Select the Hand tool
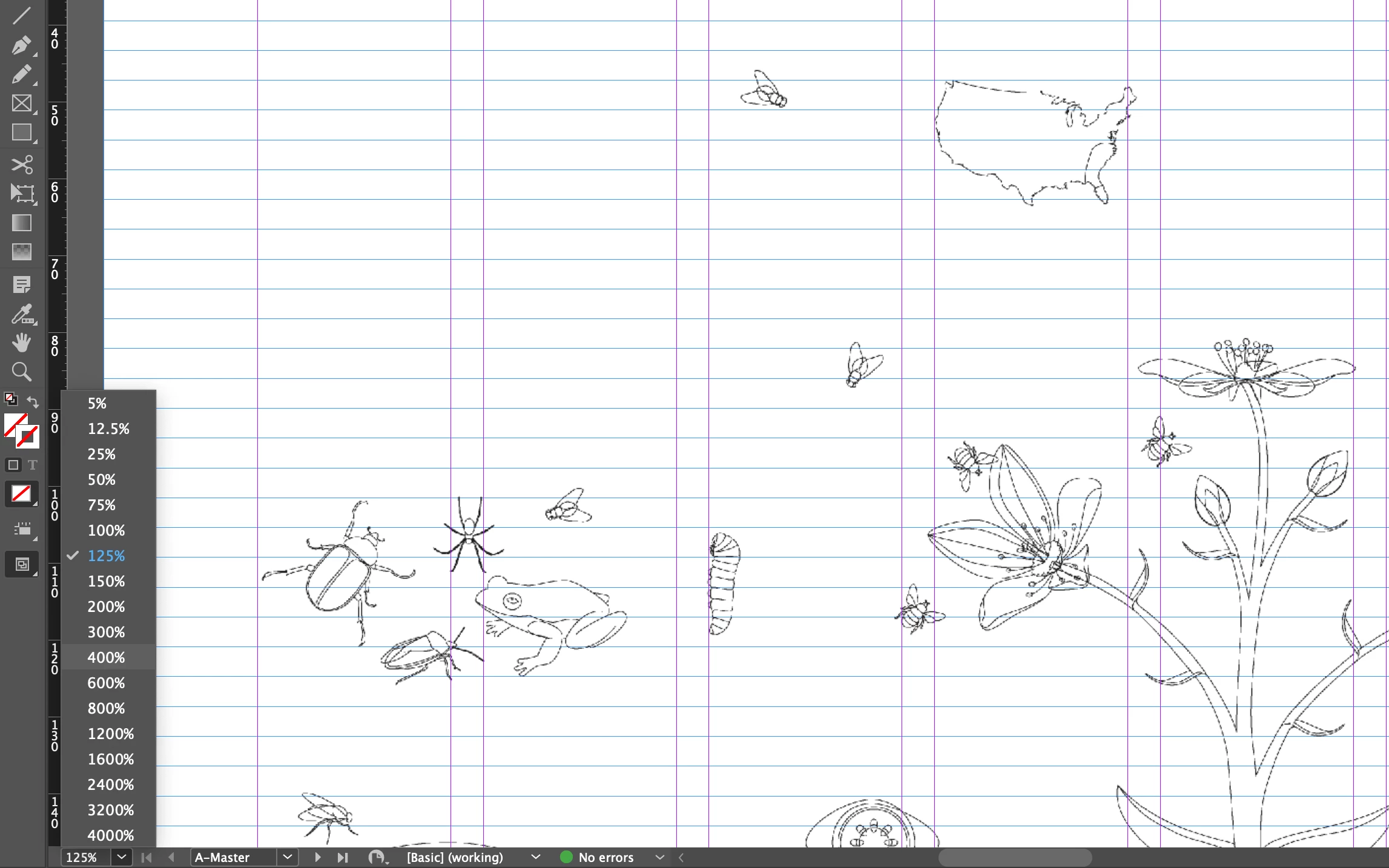 21,343
